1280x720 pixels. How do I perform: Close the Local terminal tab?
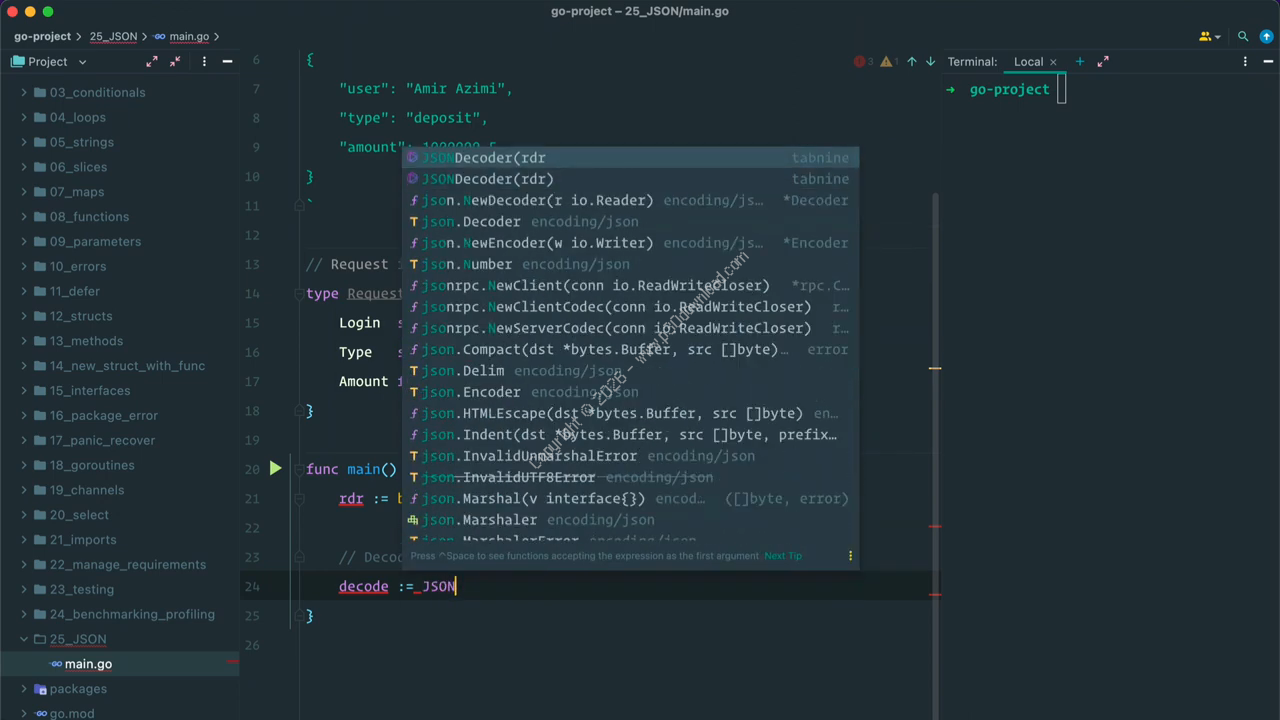point(1053,62)
